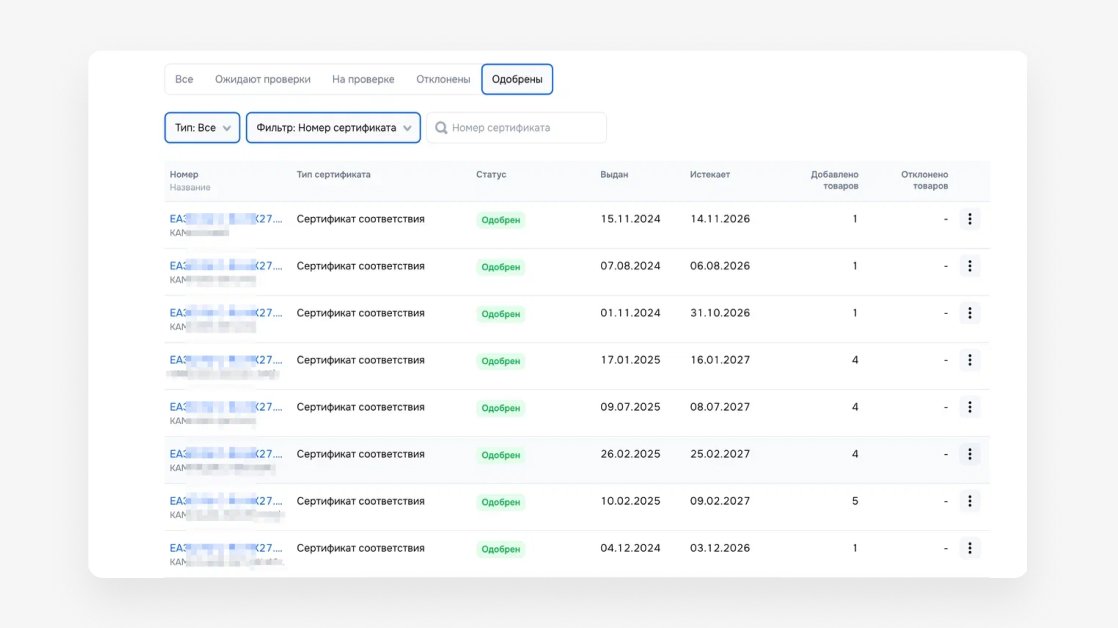
Task: Open "Фильтр: Номер сертификата" dropdown
Action: tap(333, 128)
